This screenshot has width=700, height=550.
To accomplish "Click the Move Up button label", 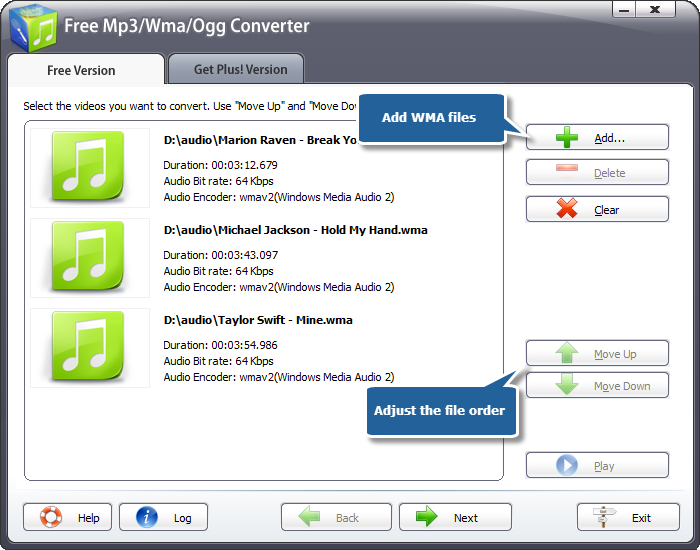I will [615, 354].
